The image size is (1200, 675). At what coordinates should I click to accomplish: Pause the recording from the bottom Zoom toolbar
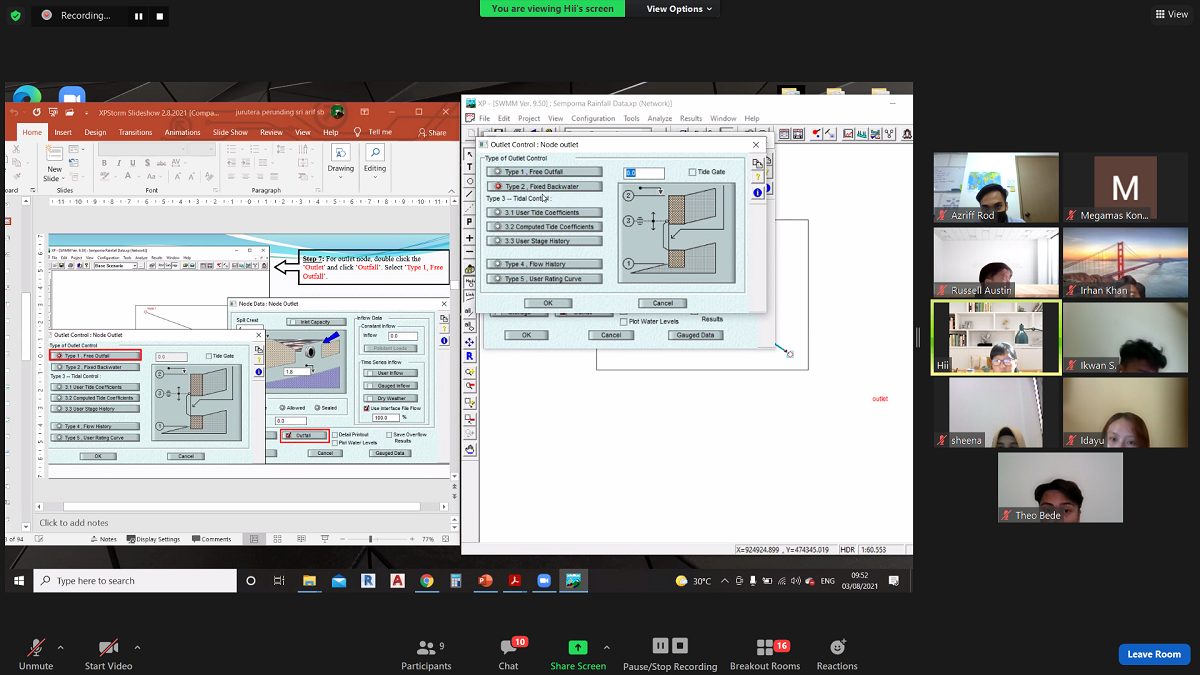[660, 646]
